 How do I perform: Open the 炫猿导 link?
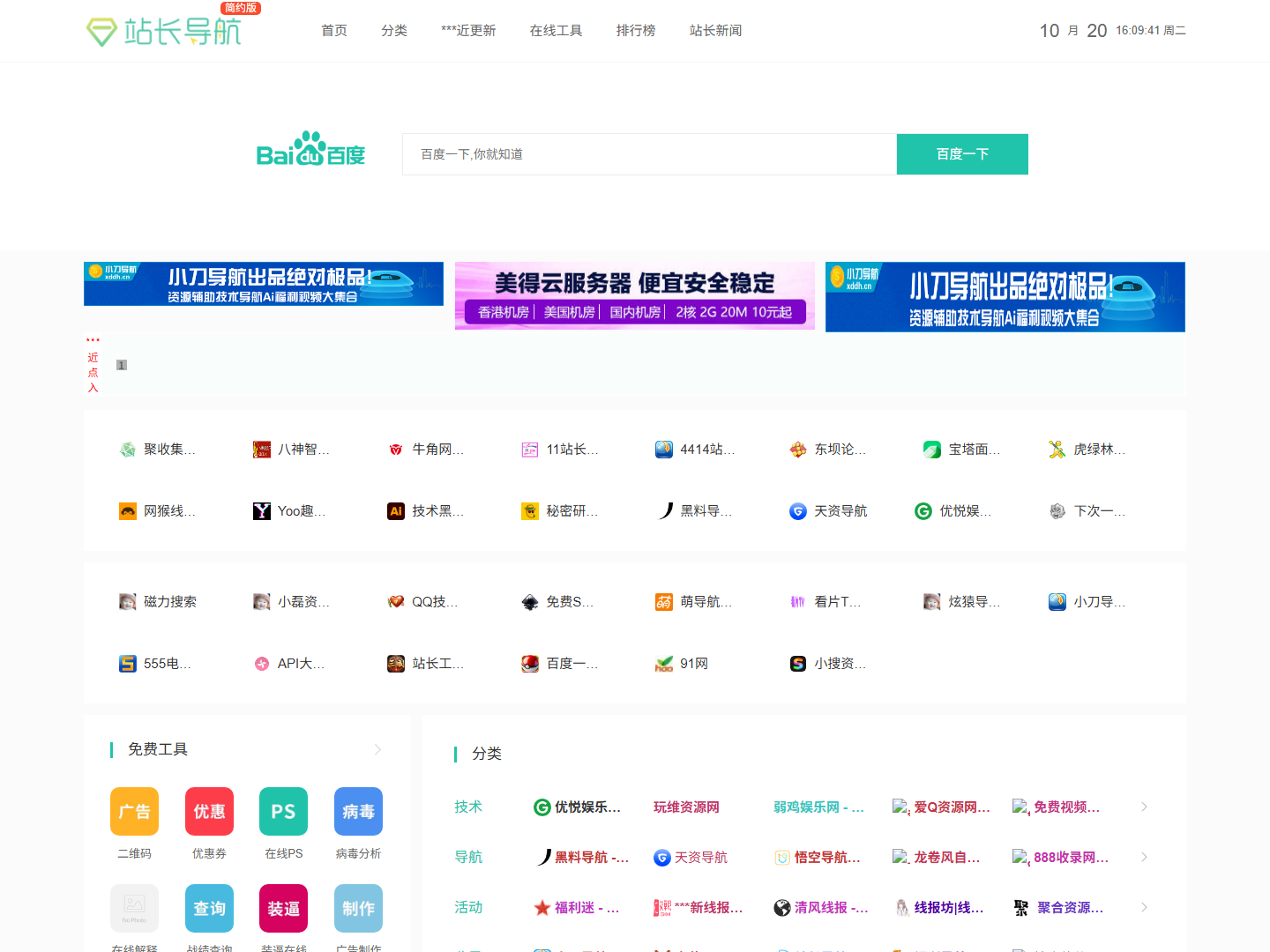tap(975, 602)
